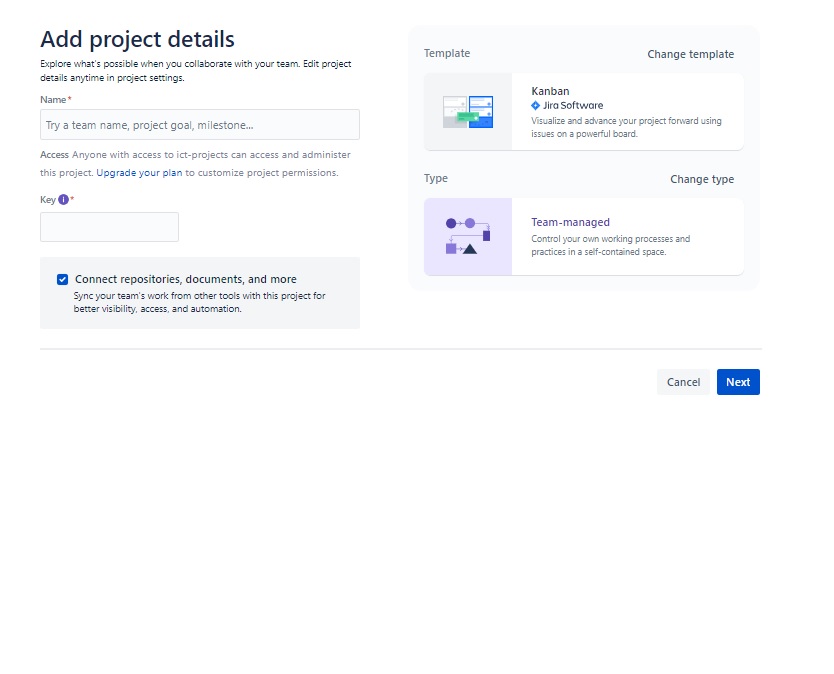Select the Team-managed type card

pos(585,237)
